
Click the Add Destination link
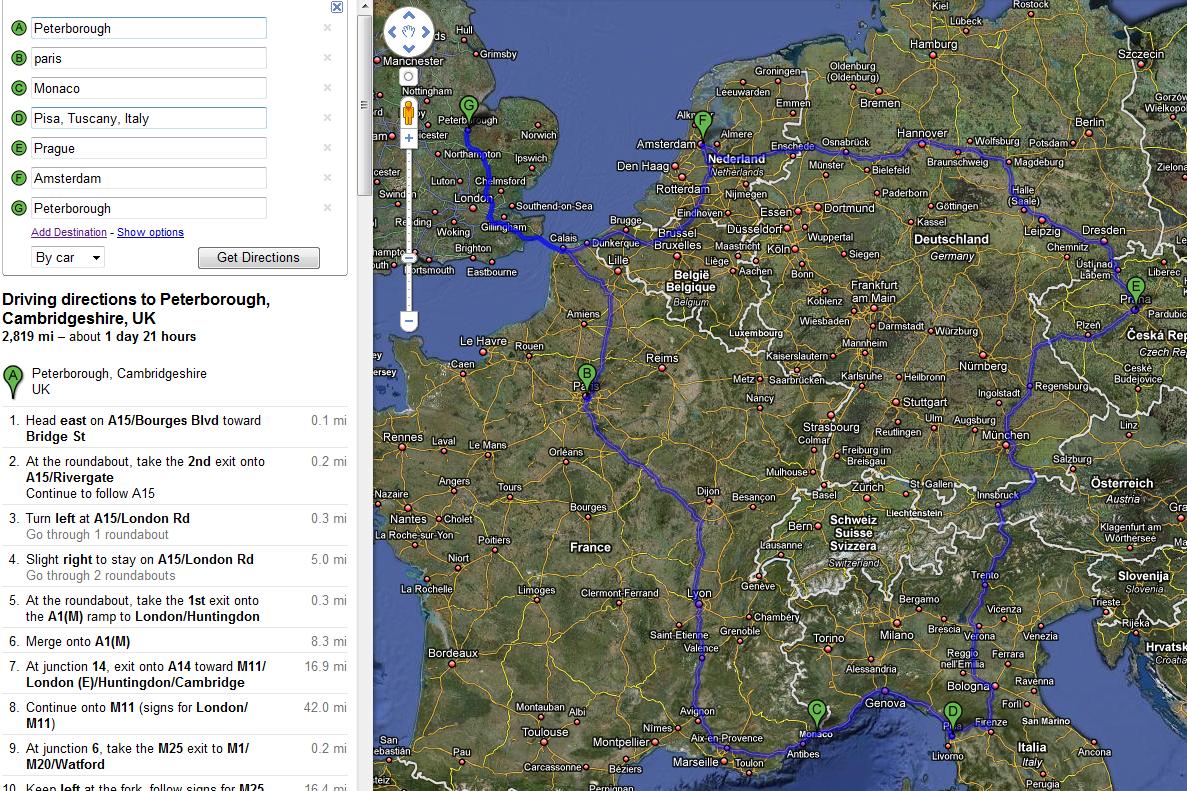click(69, 232)
